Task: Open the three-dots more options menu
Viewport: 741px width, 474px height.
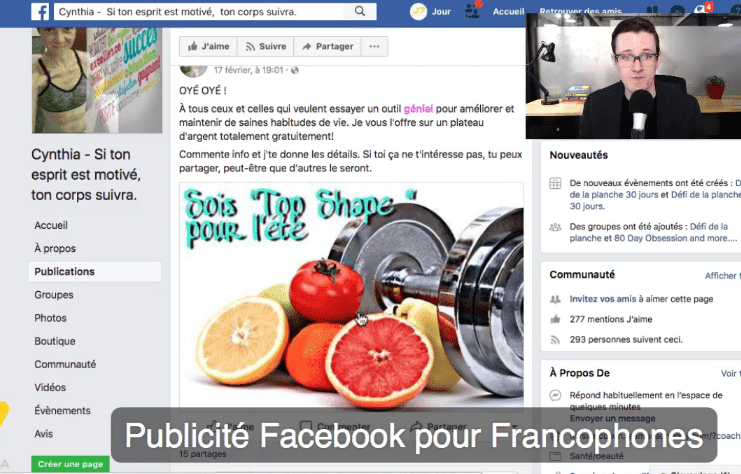Action: (374, 46)
